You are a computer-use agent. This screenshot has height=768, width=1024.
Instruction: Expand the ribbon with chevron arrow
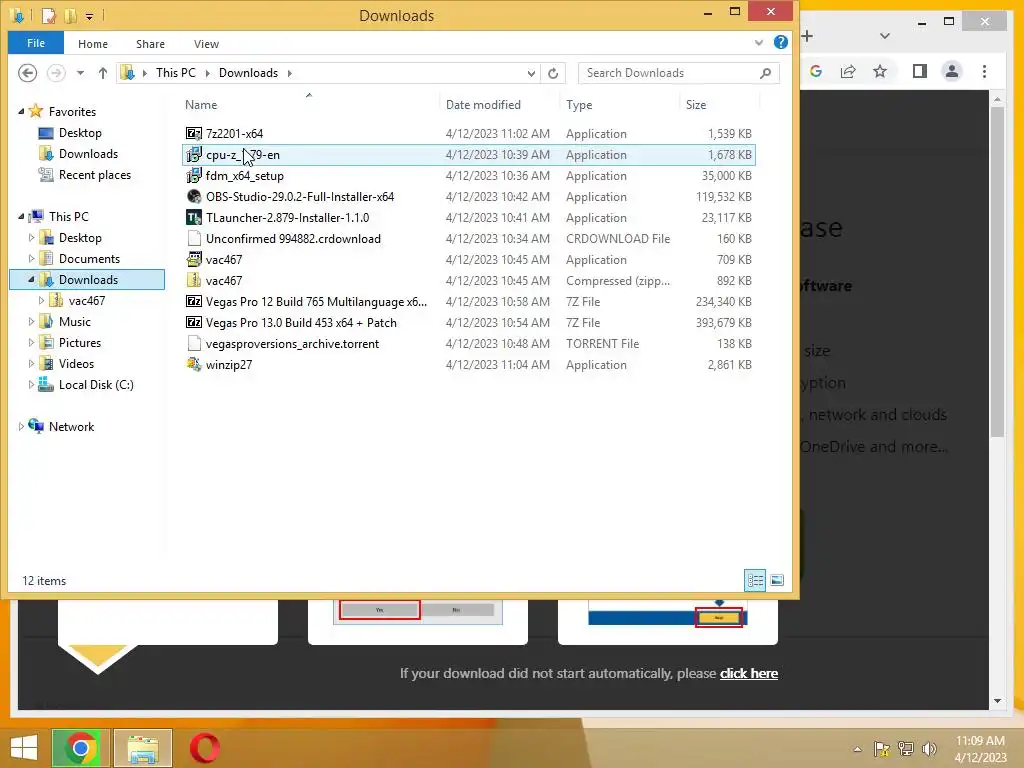click(x=759, y=43)
